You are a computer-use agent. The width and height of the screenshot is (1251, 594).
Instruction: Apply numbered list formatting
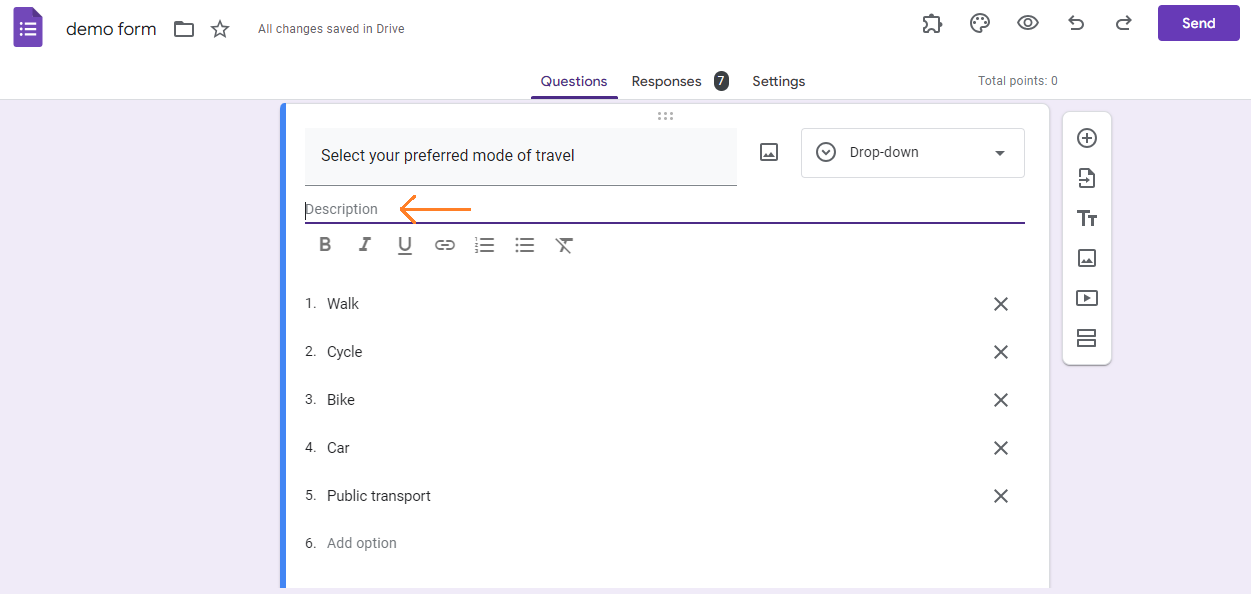484,244
